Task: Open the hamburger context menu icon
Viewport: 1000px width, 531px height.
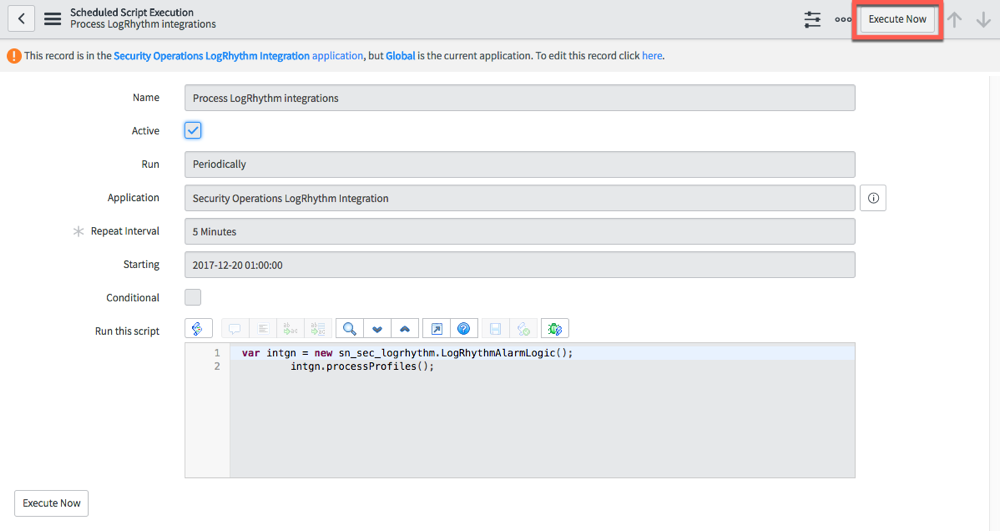Action: tap(52, 19)
